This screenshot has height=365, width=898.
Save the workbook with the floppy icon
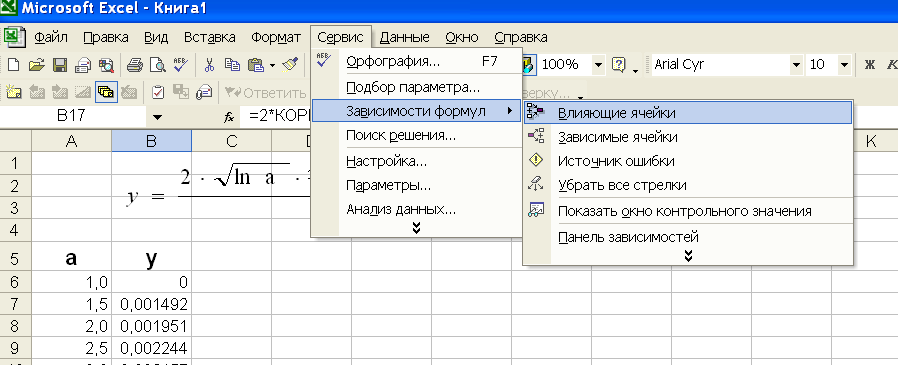(x=60, y=64)
